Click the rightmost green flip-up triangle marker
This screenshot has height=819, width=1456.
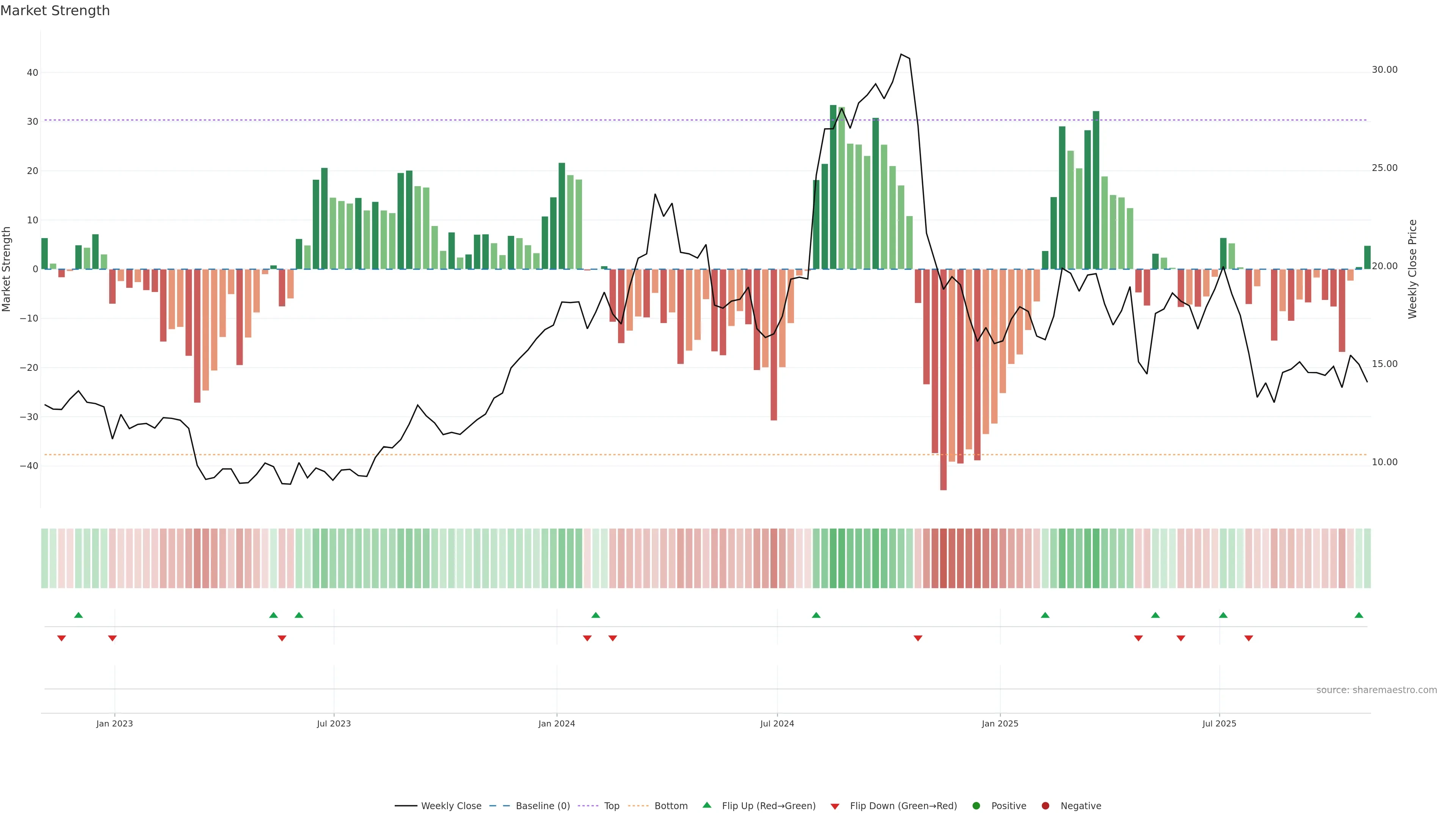(1359, 615)
